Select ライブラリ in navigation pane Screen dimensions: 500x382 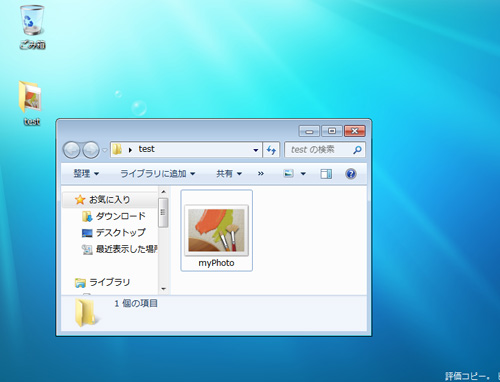pos(103,282)
